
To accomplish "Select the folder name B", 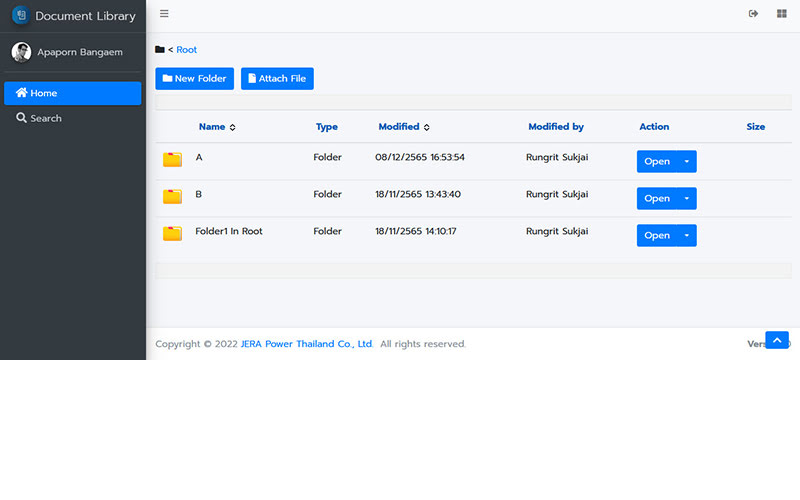I will [198, 194].
